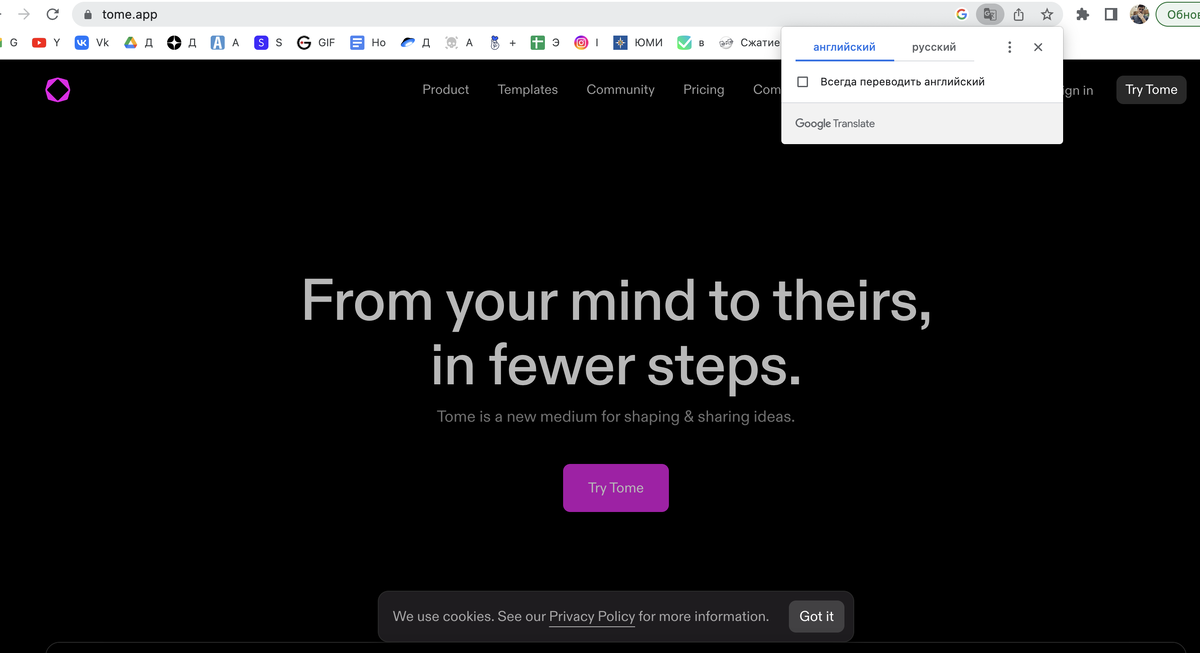Enable Всегда переводить английский checkbox
This screenshot has width=1200, height=653.
pyautogui.click(x=803, y=82)
